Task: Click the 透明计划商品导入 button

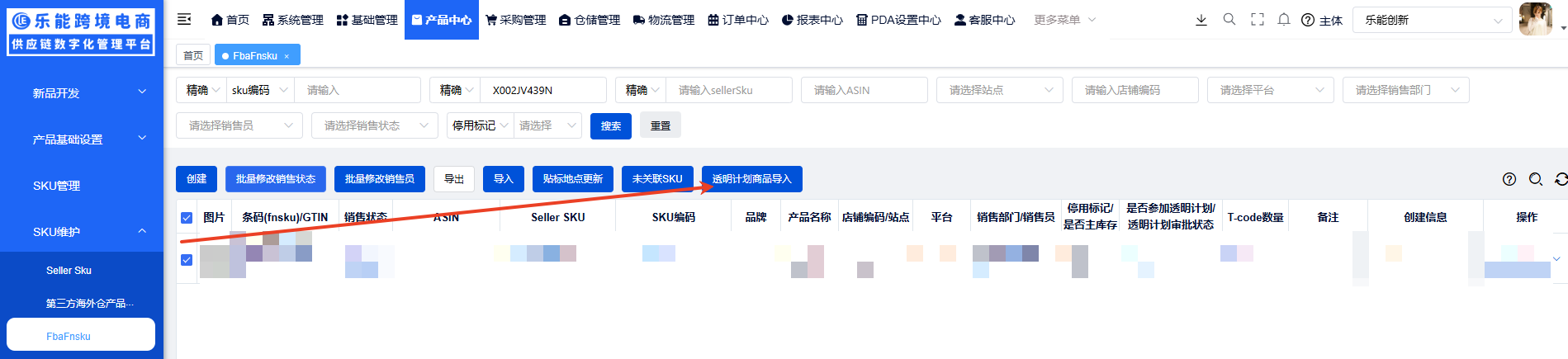Action: pyautogui.click(x=751, y=179)
